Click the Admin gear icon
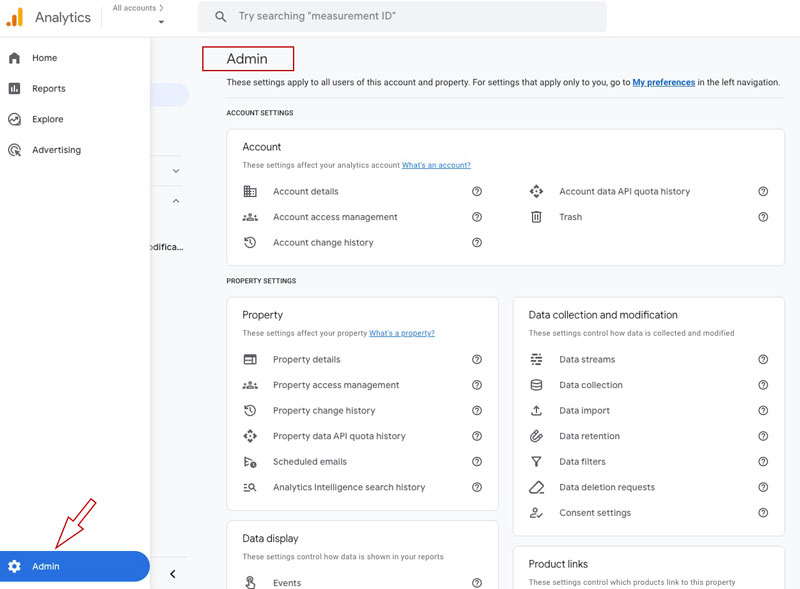 [14, 564]
